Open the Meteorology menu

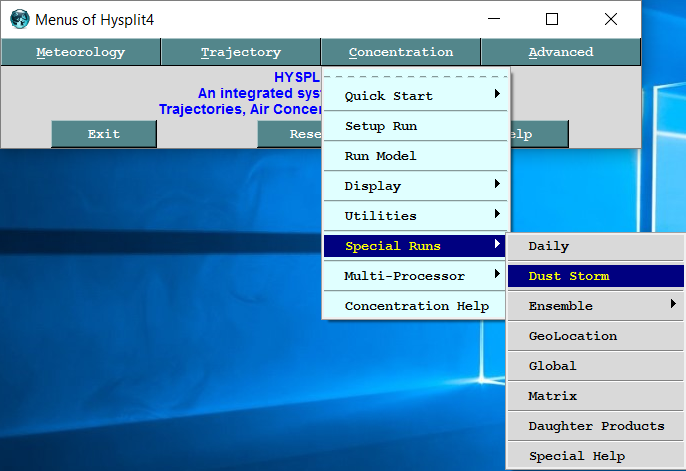(x=81, y=52)
